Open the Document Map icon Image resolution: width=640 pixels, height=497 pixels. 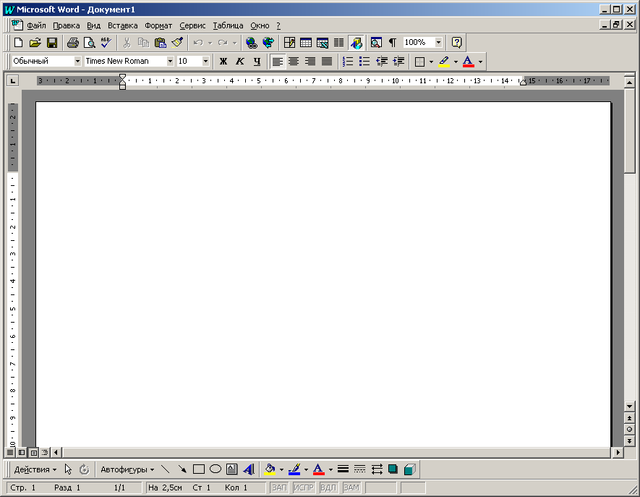point(376,42)
